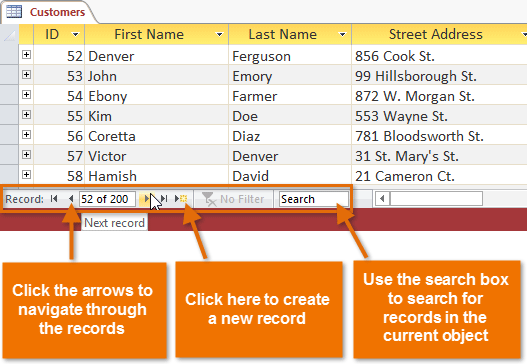Go to previous record arrow
Screen dimensions: 527x364
[x=71, y=199]
